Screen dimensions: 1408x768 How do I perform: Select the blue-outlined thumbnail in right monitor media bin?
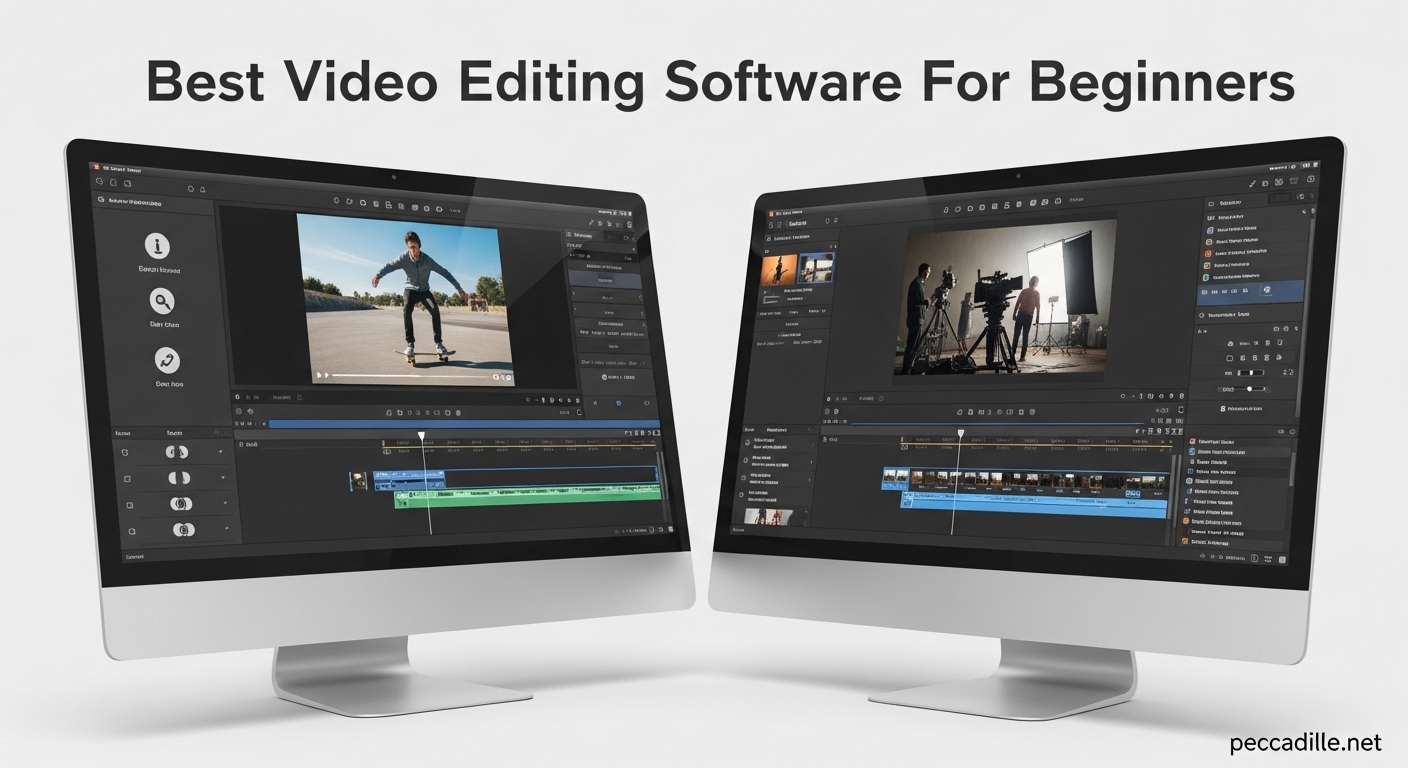pyautogui.click(x=816, y=267)
